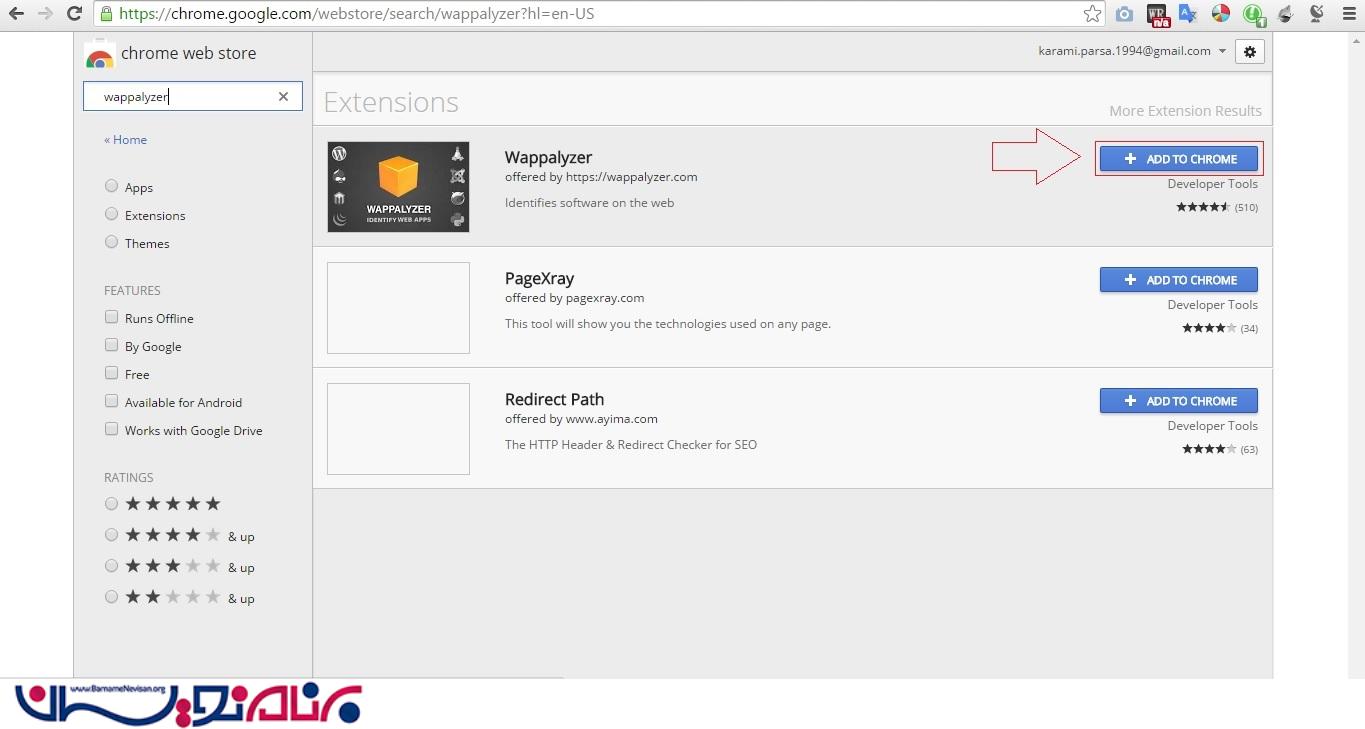Click the 'The HTTP Header & Redirect Checker for SEO' text
The width and height of the screenshot is (1365, 729).
631,445
